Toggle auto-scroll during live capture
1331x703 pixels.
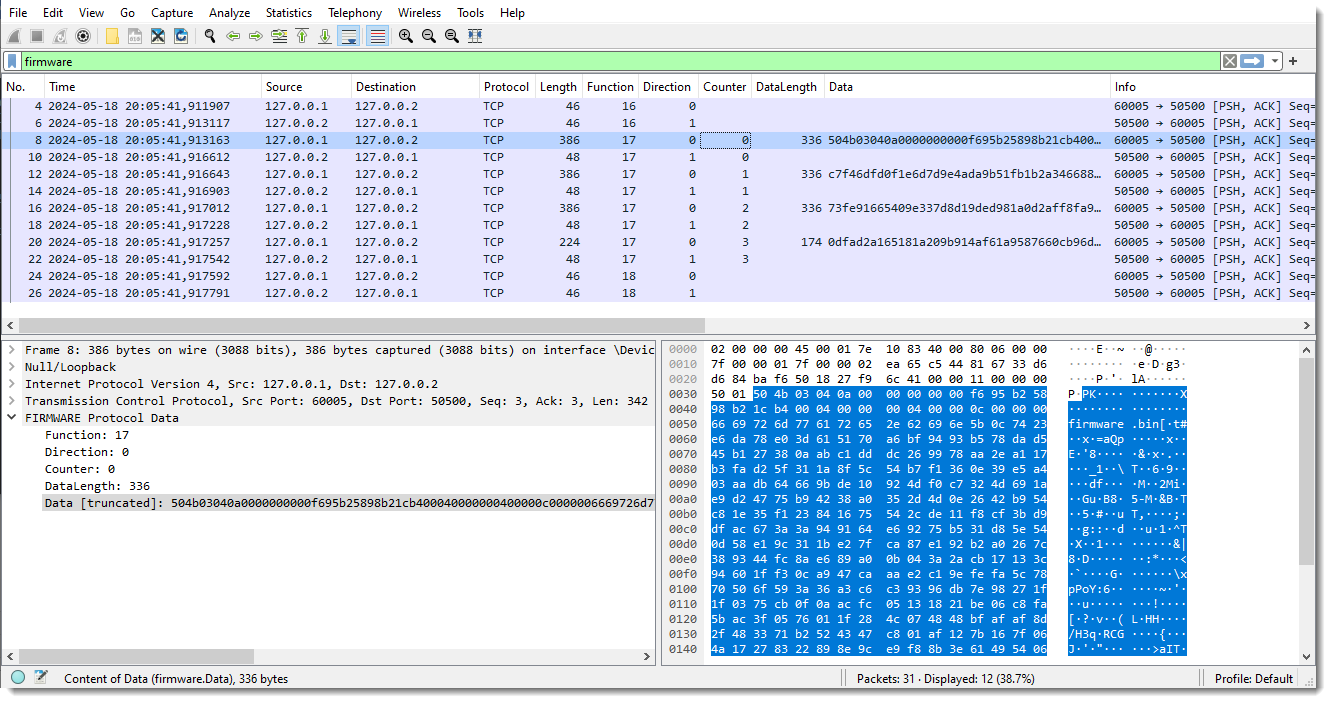[349, 36]
